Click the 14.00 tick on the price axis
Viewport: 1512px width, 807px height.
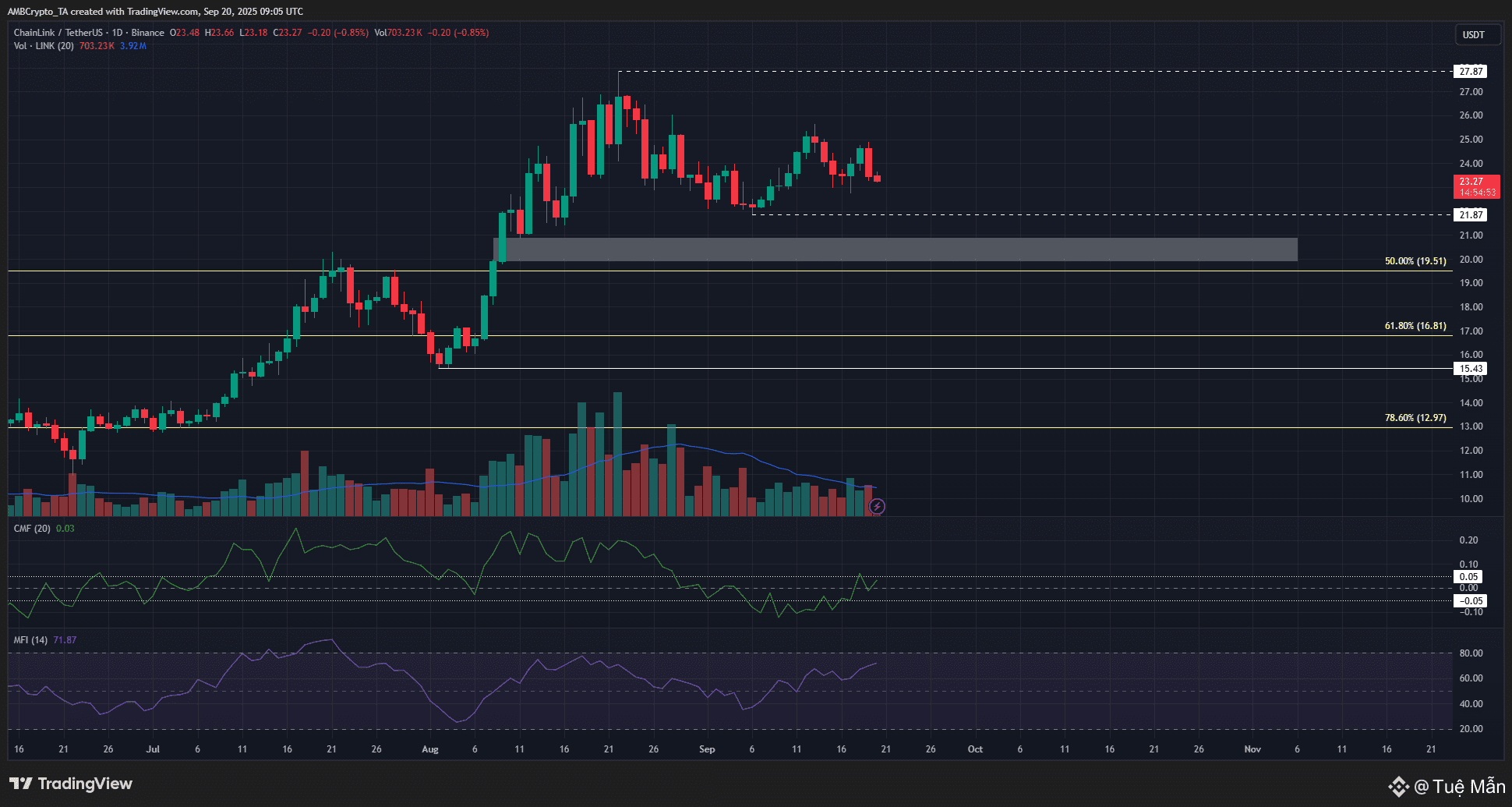pyautogui.click(x=1471, y=403)
